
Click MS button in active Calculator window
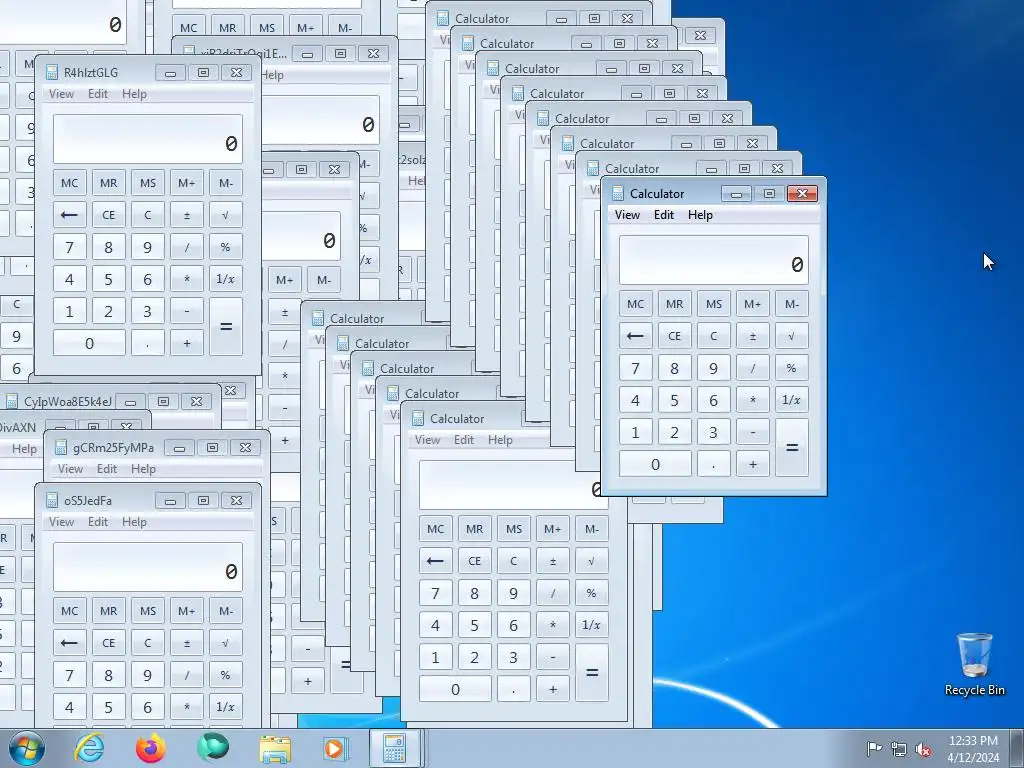pyautogui.click(x=714, y=304)
